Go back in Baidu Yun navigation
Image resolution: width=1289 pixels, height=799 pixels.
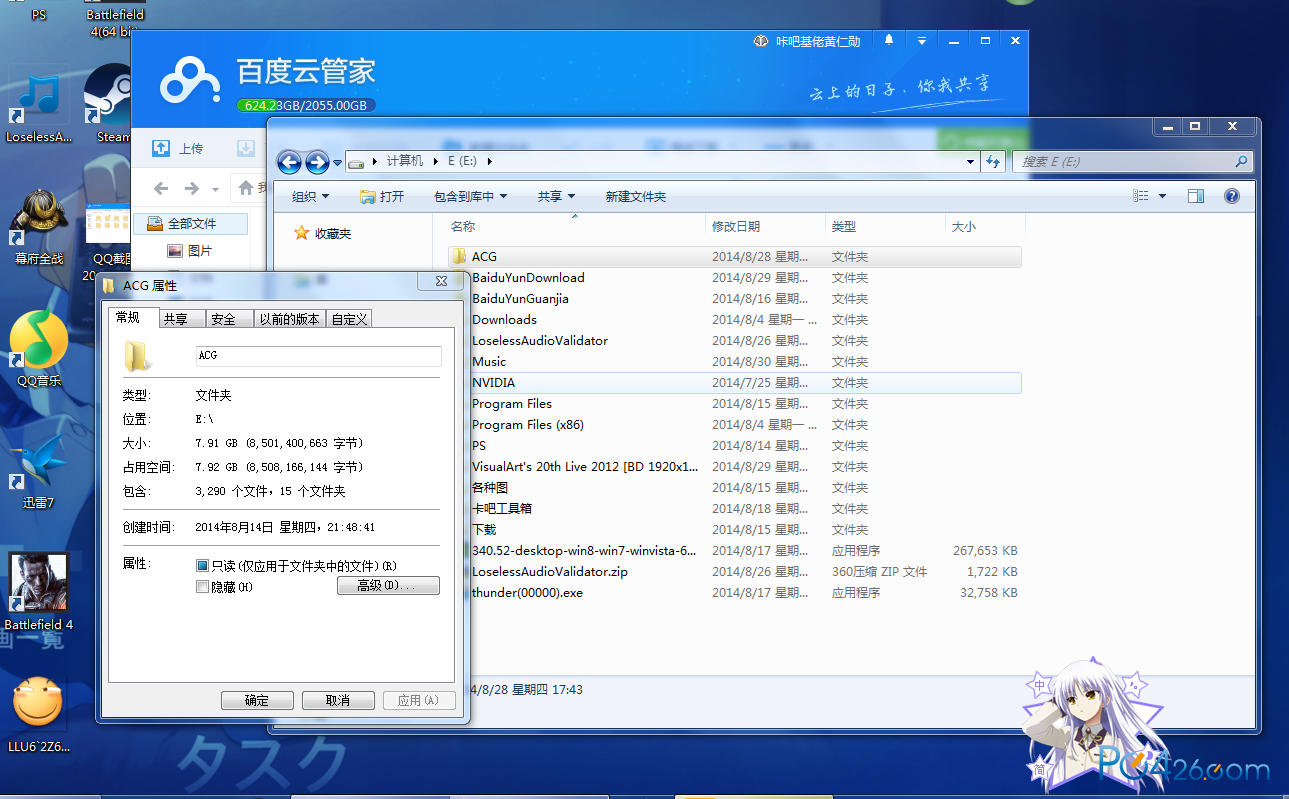click(x=161, y=188)
